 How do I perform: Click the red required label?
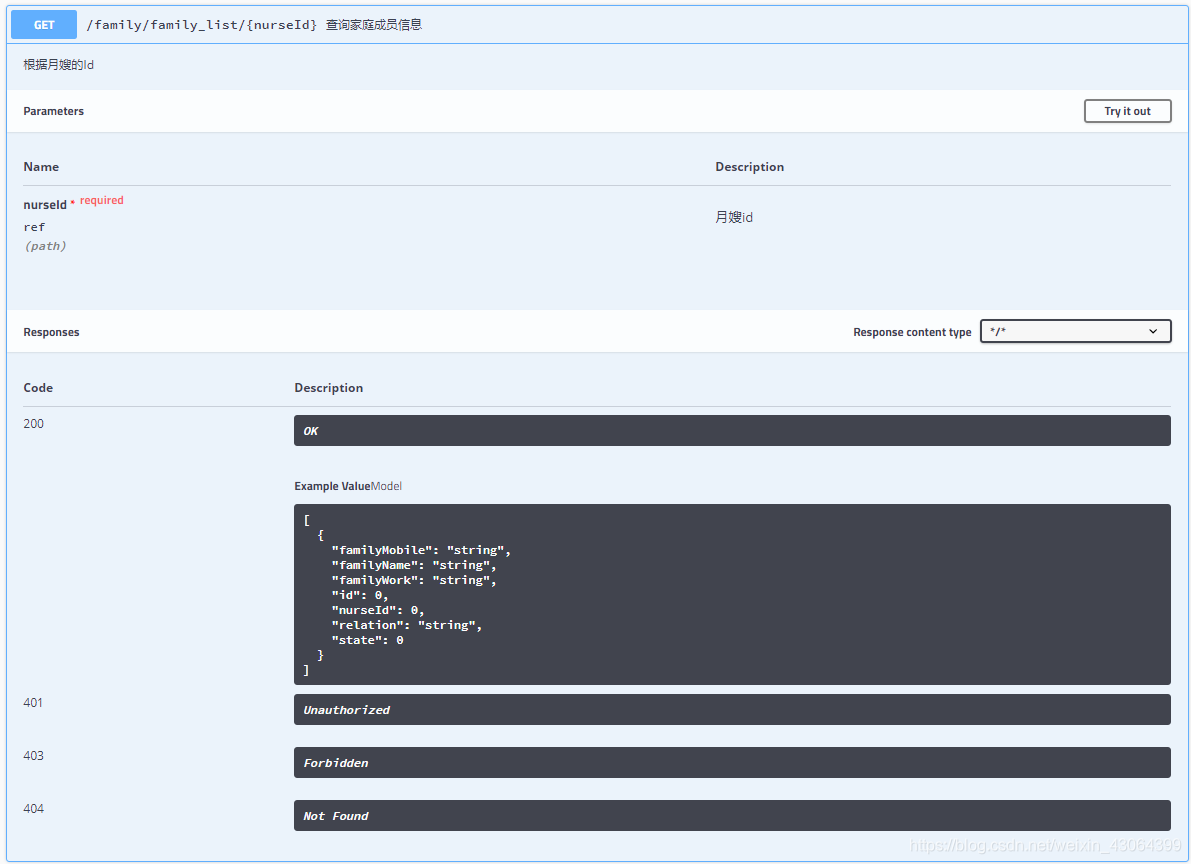tap(102, 201)
